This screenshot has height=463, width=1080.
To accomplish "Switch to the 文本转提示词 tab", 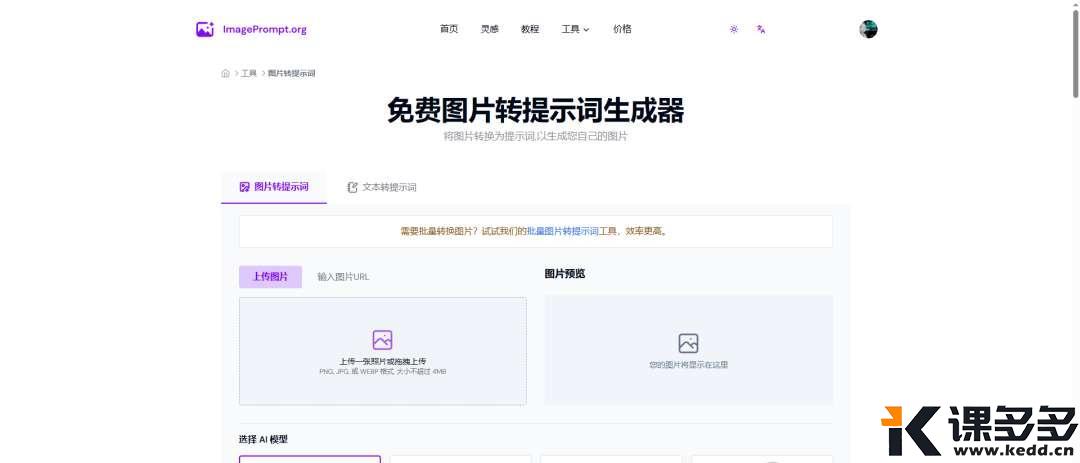I will (x=382, y=187).
